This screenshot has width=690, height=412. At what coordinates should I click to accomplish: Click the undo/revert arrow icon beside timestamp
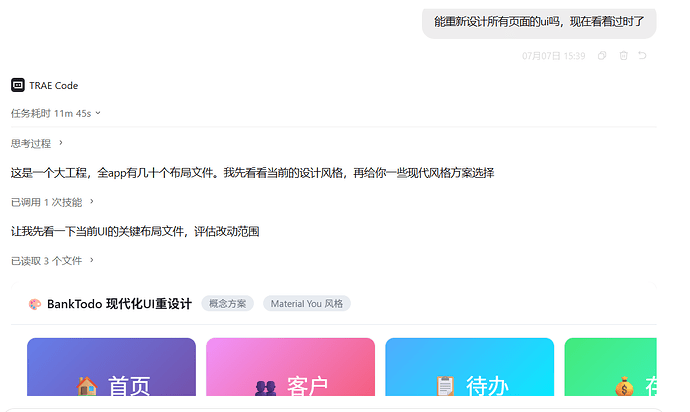(642, 55)
